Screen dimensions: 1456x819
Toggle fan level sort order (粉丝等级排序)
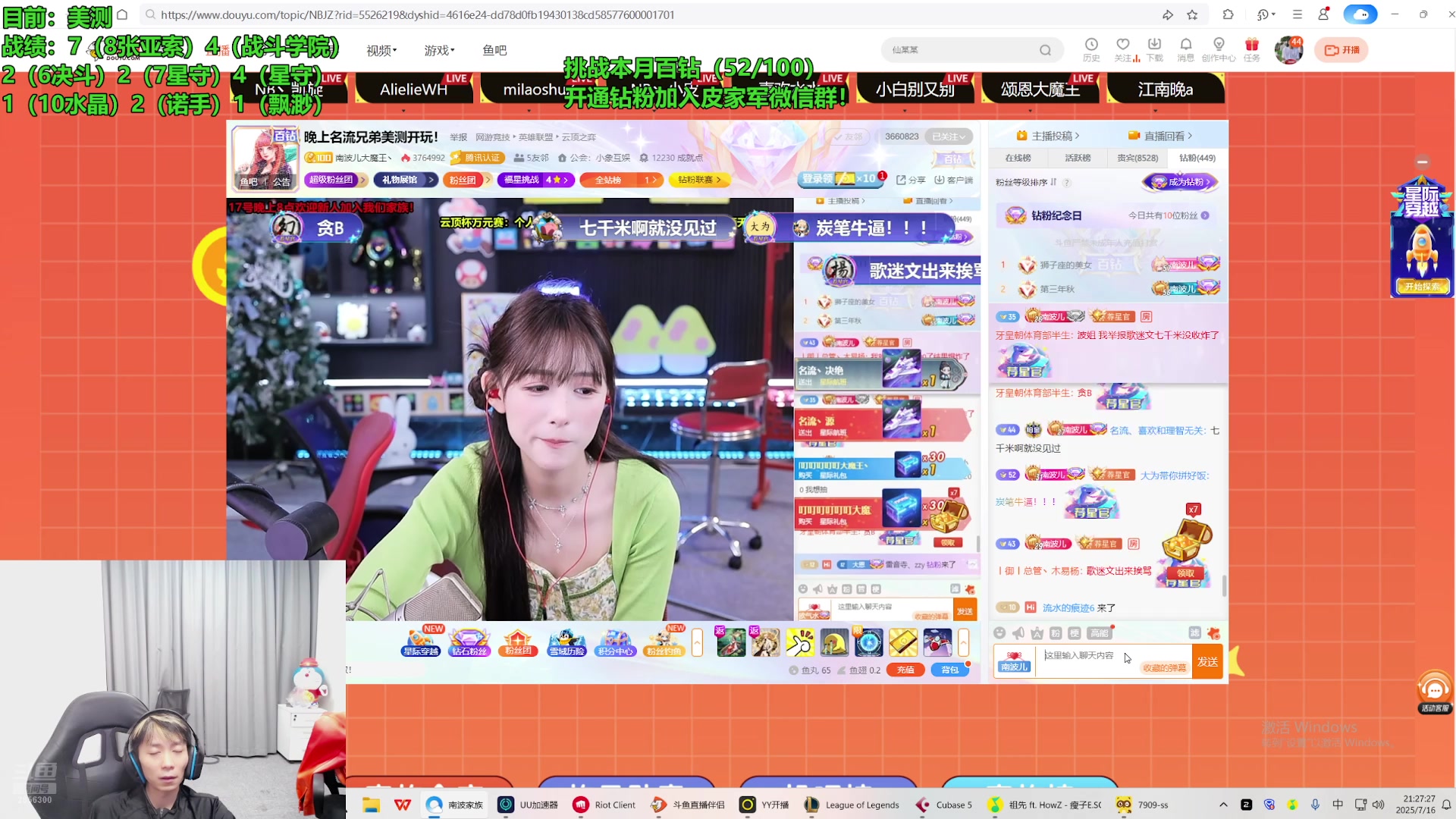point(1026,182)
